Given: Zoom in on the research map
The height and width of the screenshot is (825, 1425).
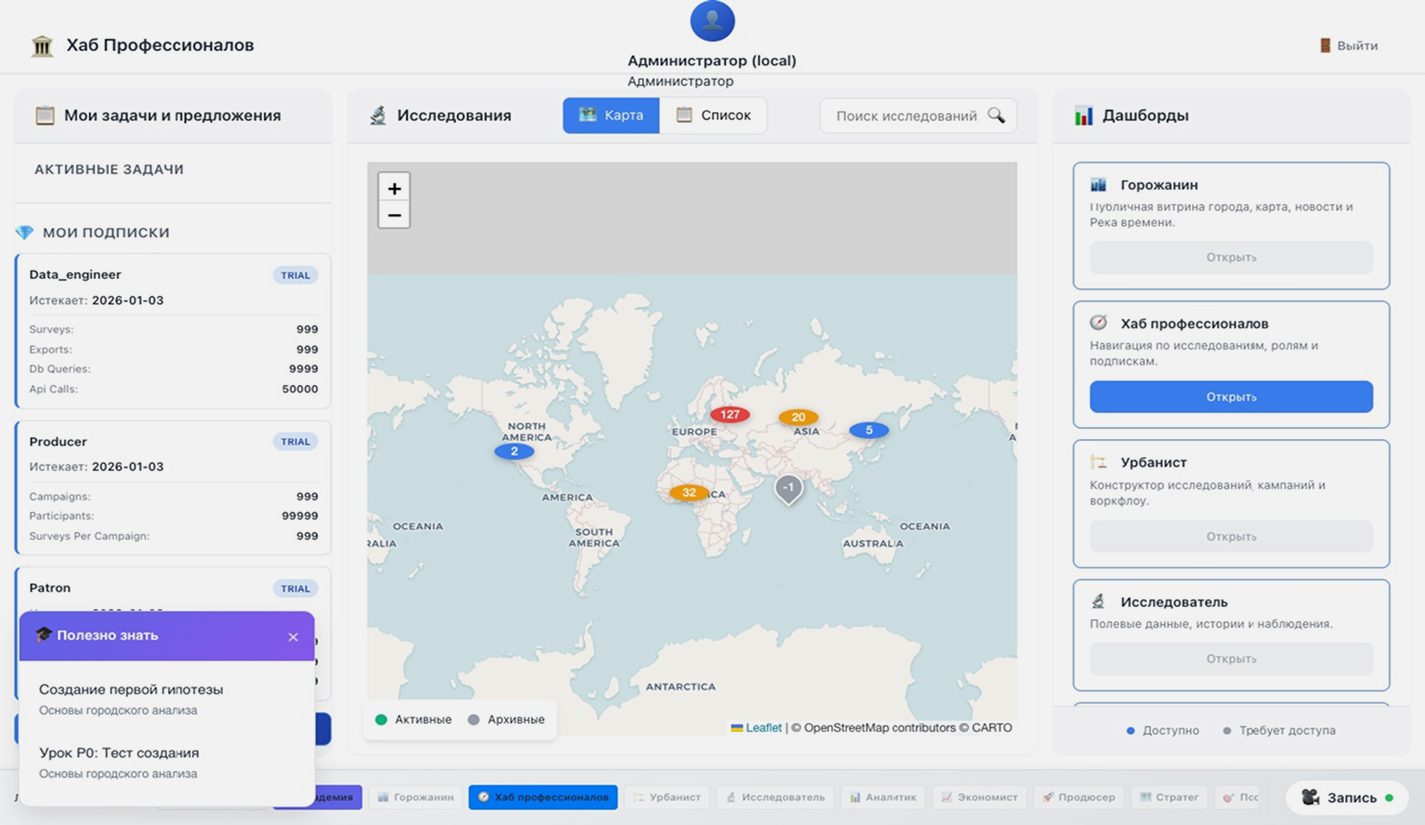Looking at the screenshot, I should click(394, 188).
